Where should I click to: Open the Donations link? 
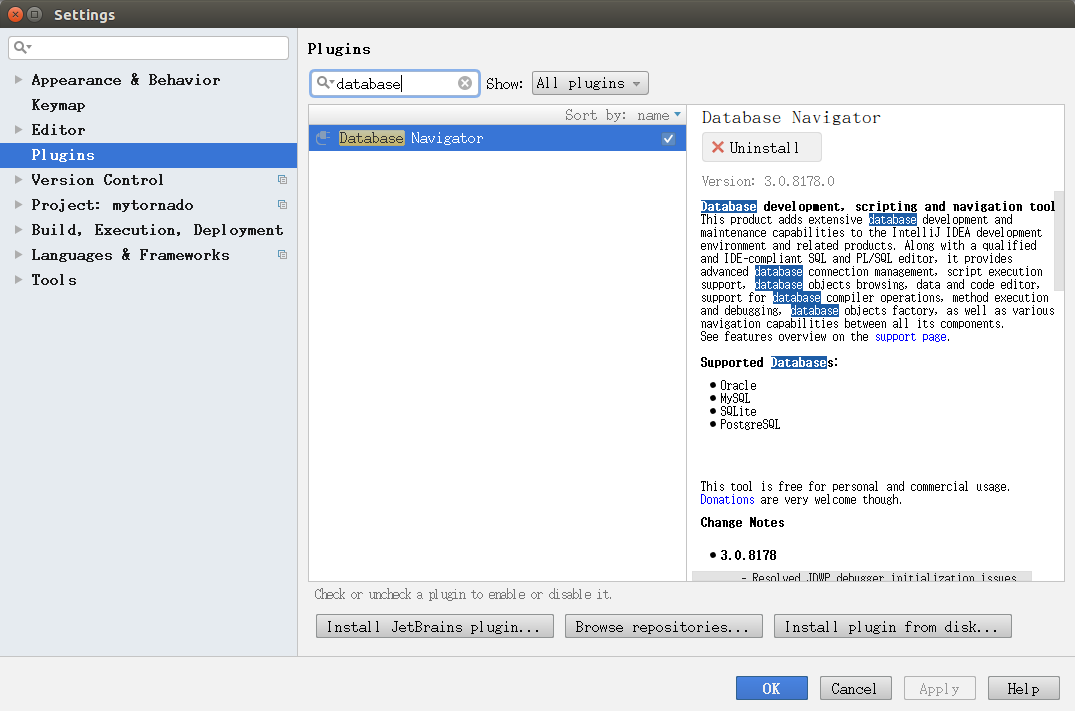click(727, 500)
